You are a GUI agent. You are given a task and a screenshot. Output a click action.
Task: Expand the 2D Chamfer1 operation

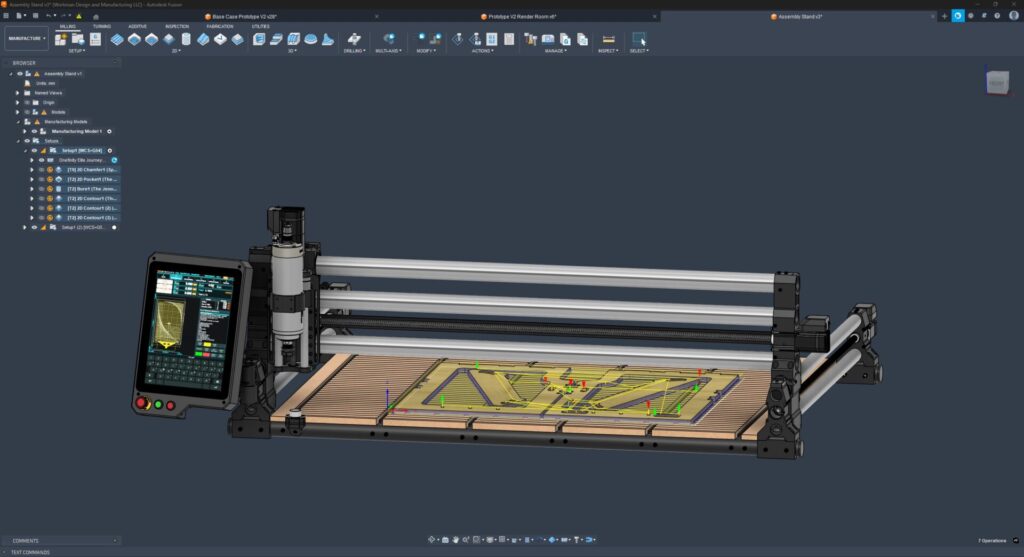pyautogui.click(x=32, y=170)
